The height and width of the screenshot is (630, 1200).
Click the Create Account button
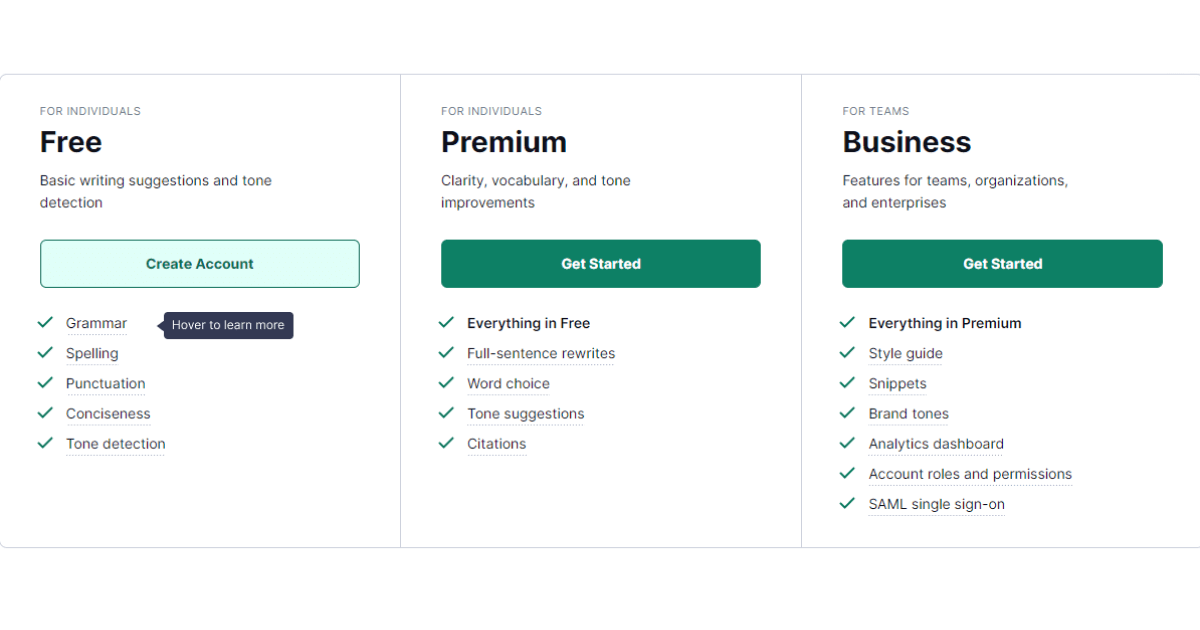[200, 264]
